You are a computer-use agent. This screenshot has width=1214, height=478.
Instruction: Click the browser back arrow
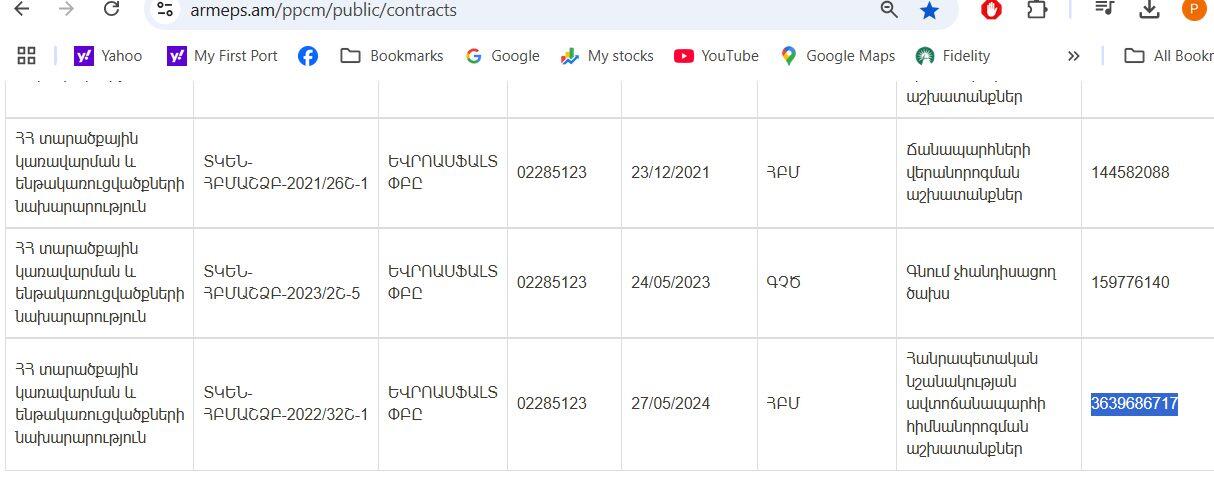21,9
